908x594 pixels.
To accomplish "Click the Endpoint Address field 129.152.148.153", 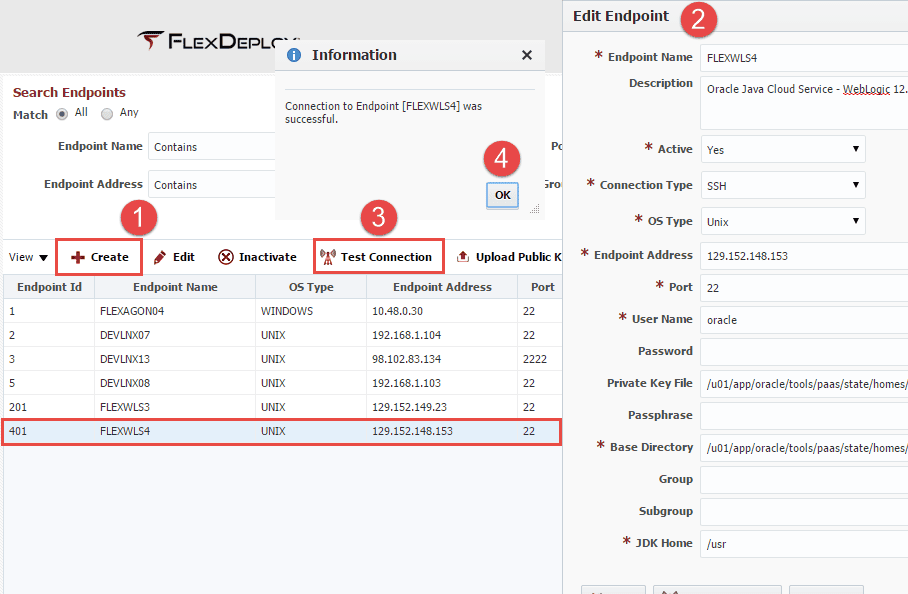I will pyautogui.click(x=804, y=256).
